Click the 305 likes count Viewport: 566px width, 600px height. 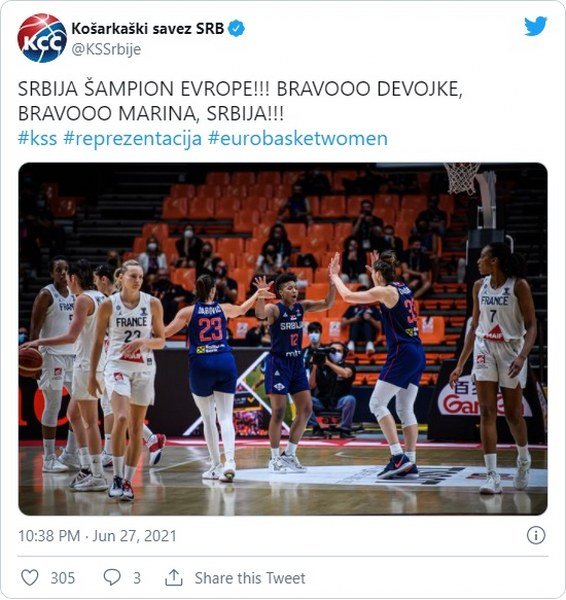(x=63, y=578)
